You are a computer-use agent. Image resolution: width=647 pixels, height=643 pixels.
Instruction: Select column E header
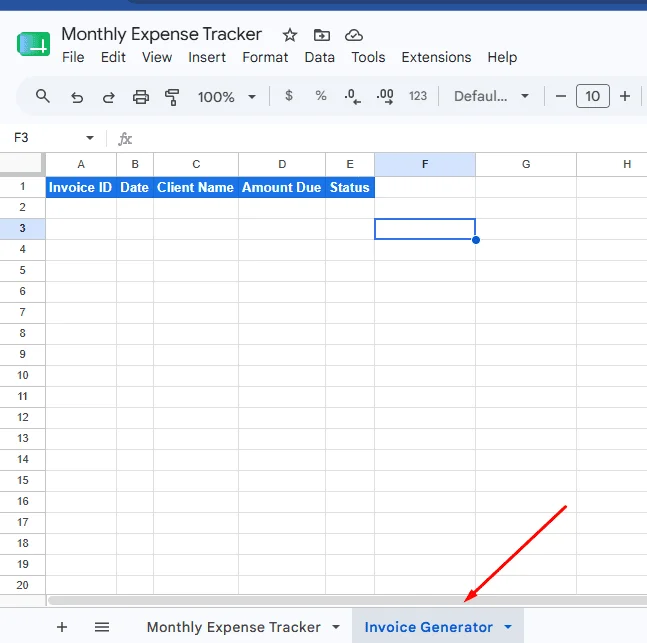tap(350, 164)
